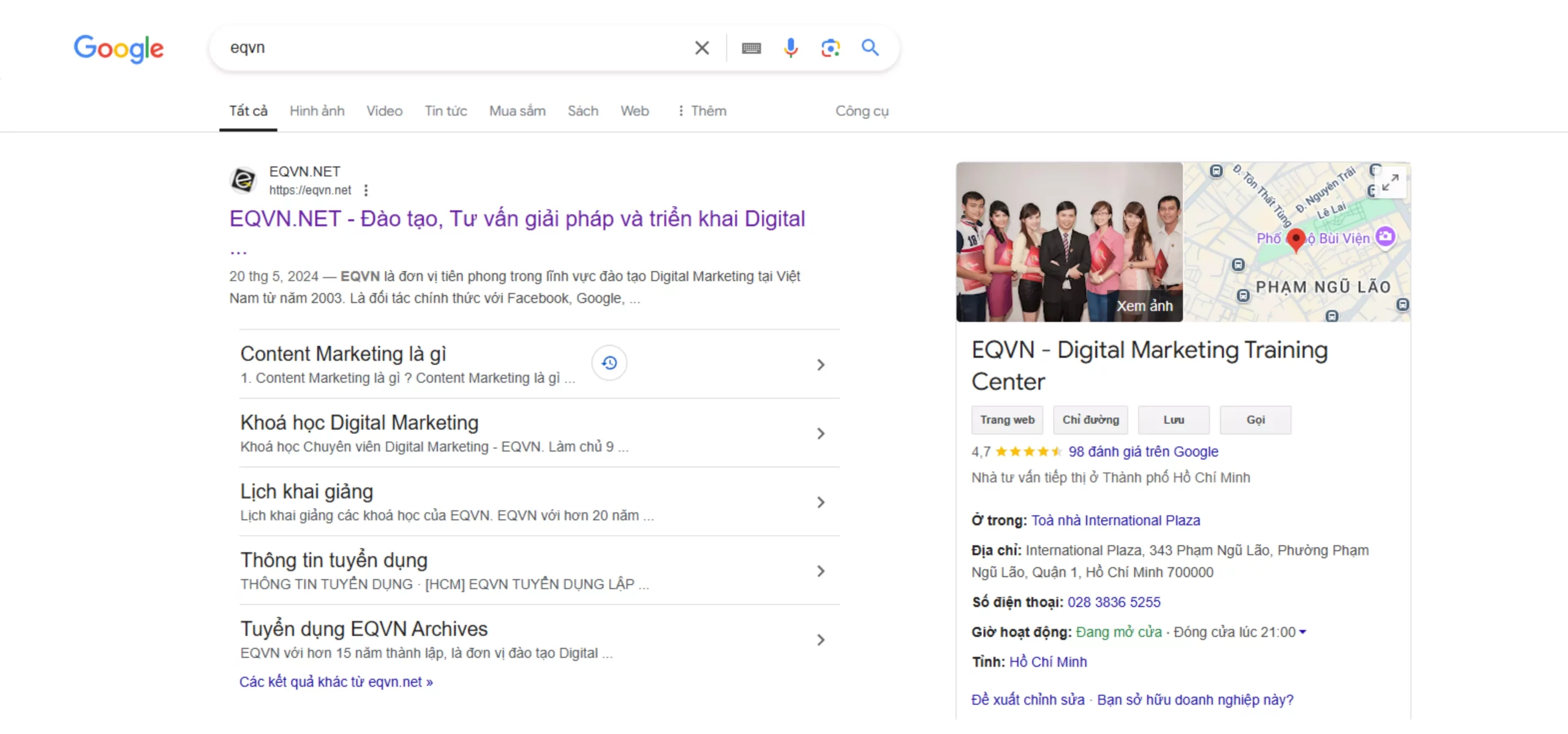The height and width of the screenshot is (734, 1568).
Task: Expand the Lịch khai giảng sitelink chevron
Action: [x=821, y=502]
